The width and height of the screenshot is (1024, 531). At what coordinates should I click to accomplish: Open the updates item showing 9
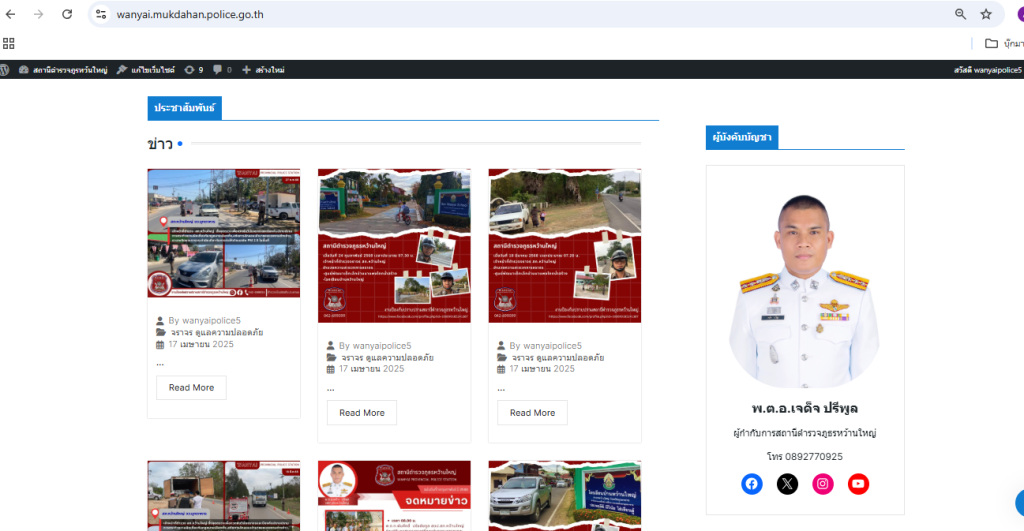coord(194,70)
